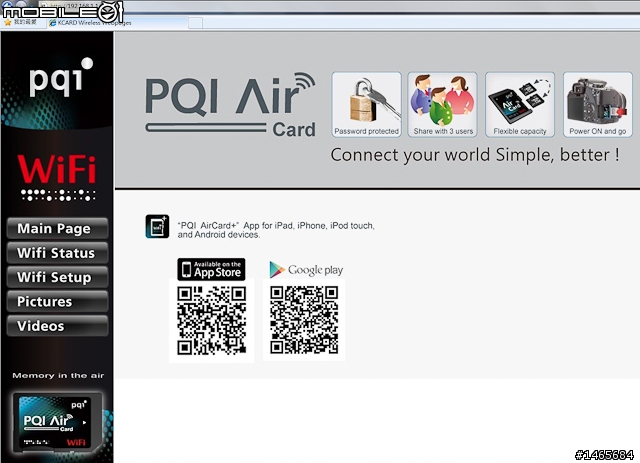Screen dimensions: 640x463
Task: Open the Pictures section
Action: click(58, 301)
